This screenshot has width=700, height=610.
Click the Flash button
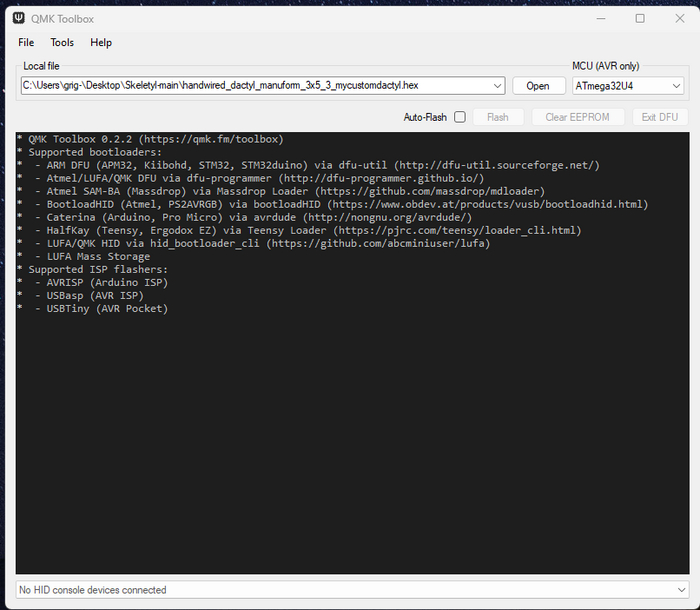[498, 117]
